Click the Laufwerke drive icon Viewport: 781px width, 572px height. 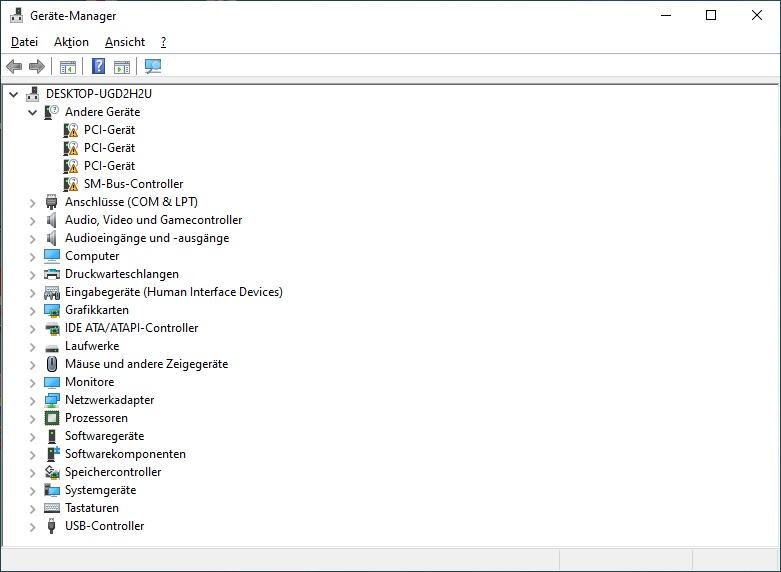(x=52, y=347)
